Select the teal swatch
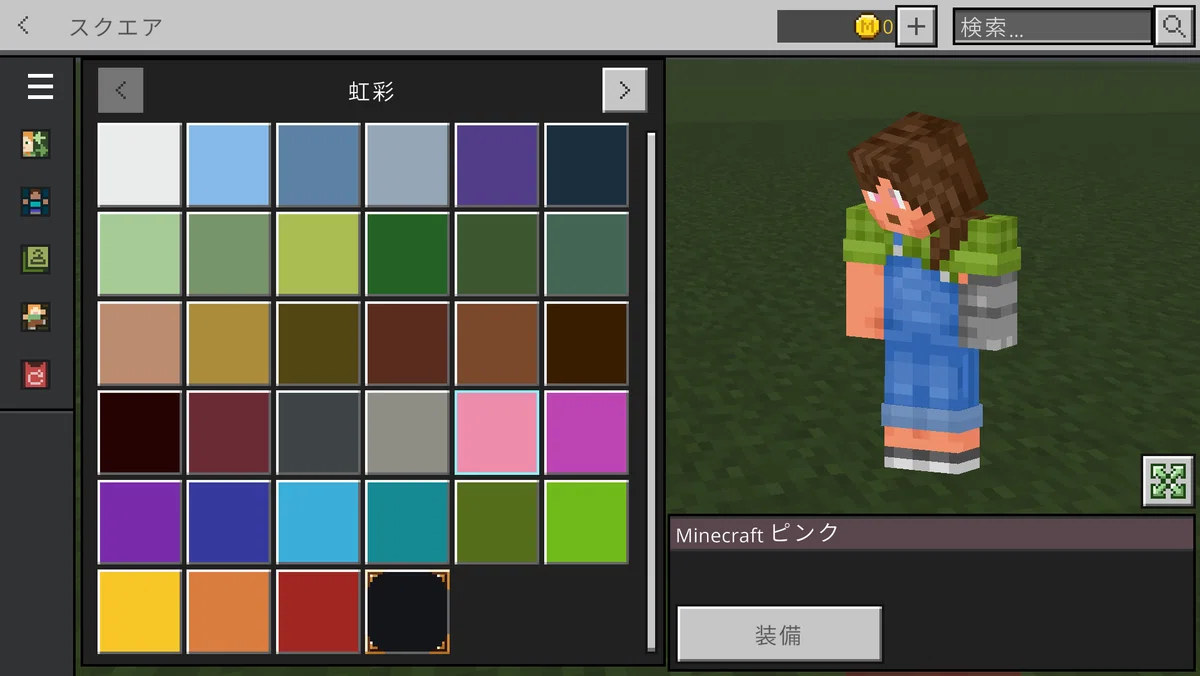This screenshot has width=1200, height=676. pyautogui.click(x=408, y=522)
